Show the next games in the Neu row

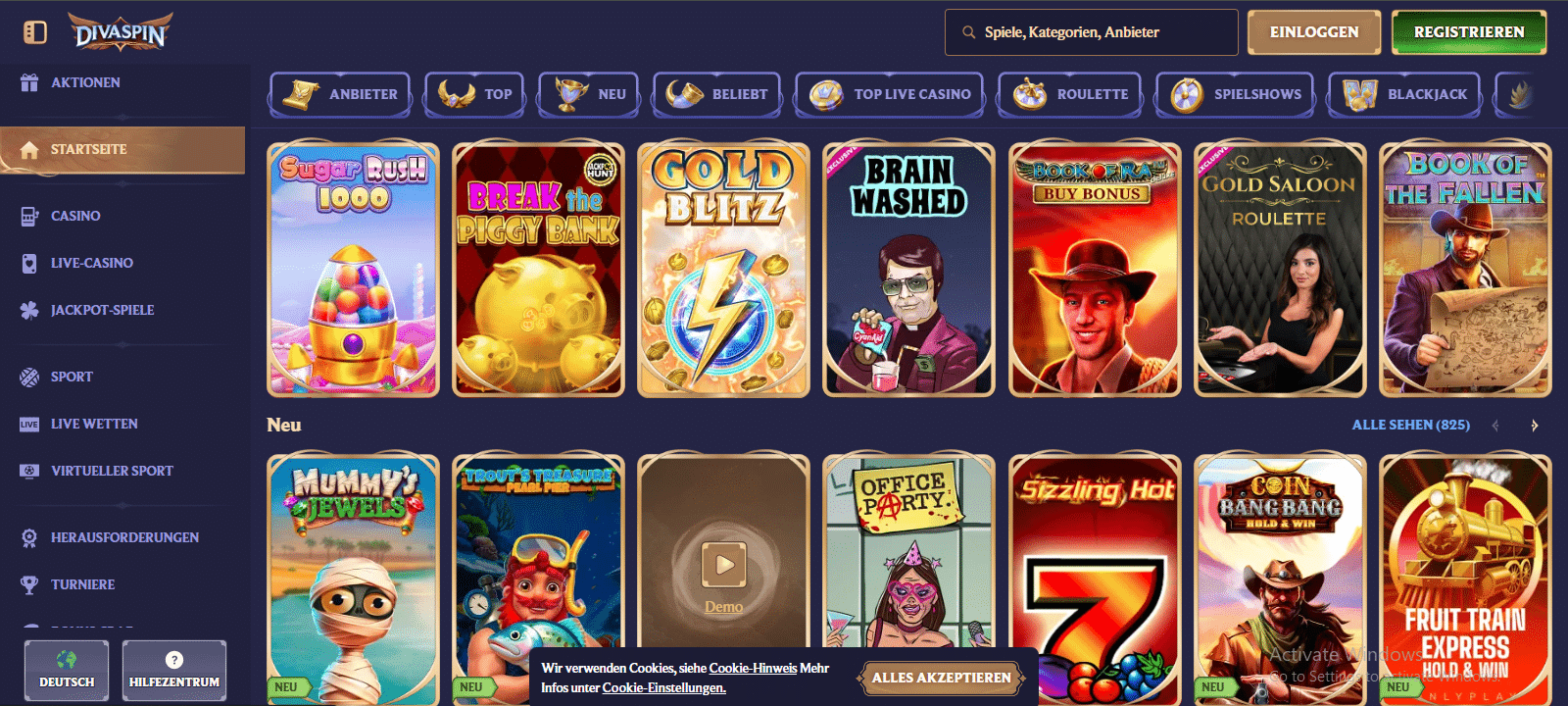point(1535,426)
